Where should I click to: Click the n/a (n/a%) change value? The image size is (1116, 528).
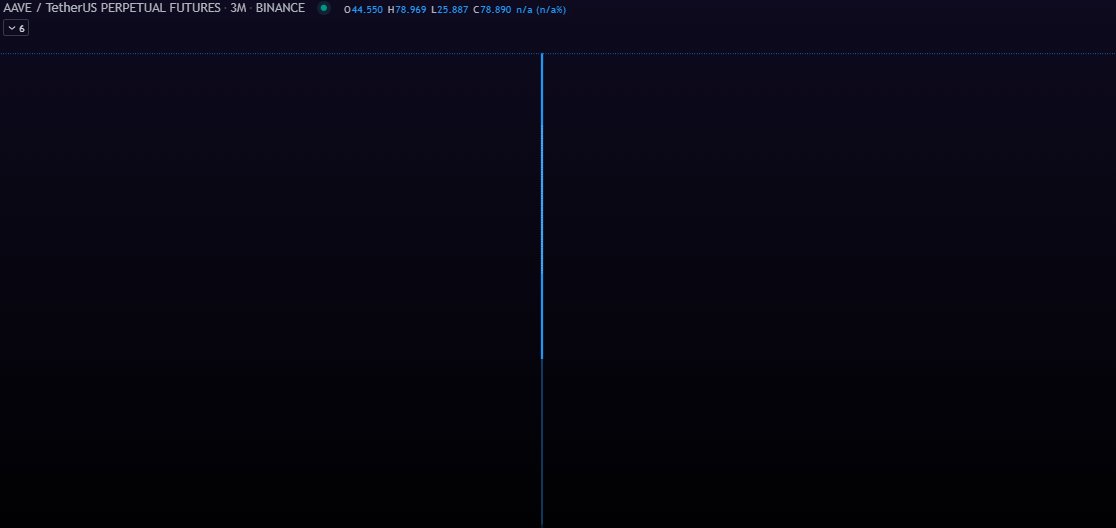pos(541,10)
